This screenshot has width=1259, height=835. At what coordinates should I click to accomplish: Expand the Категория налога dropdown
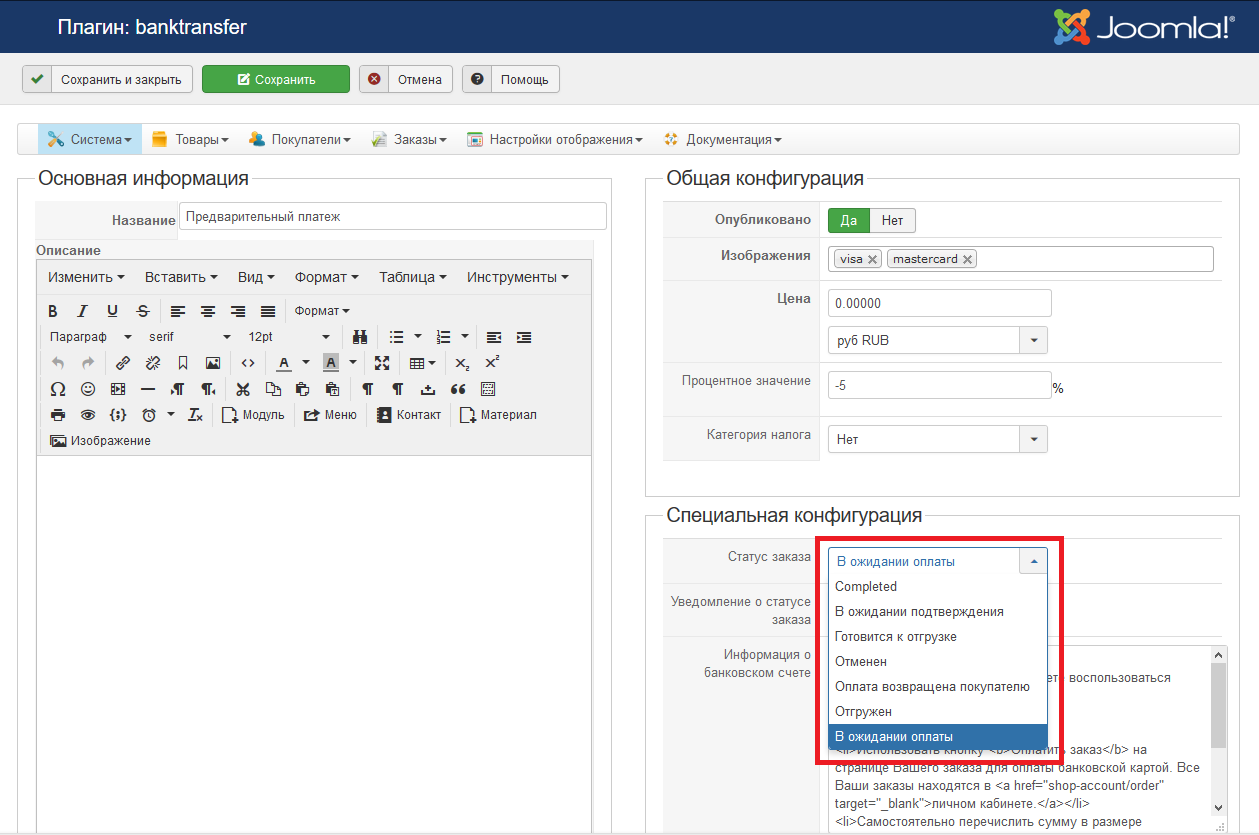(x=1033, y=439)
